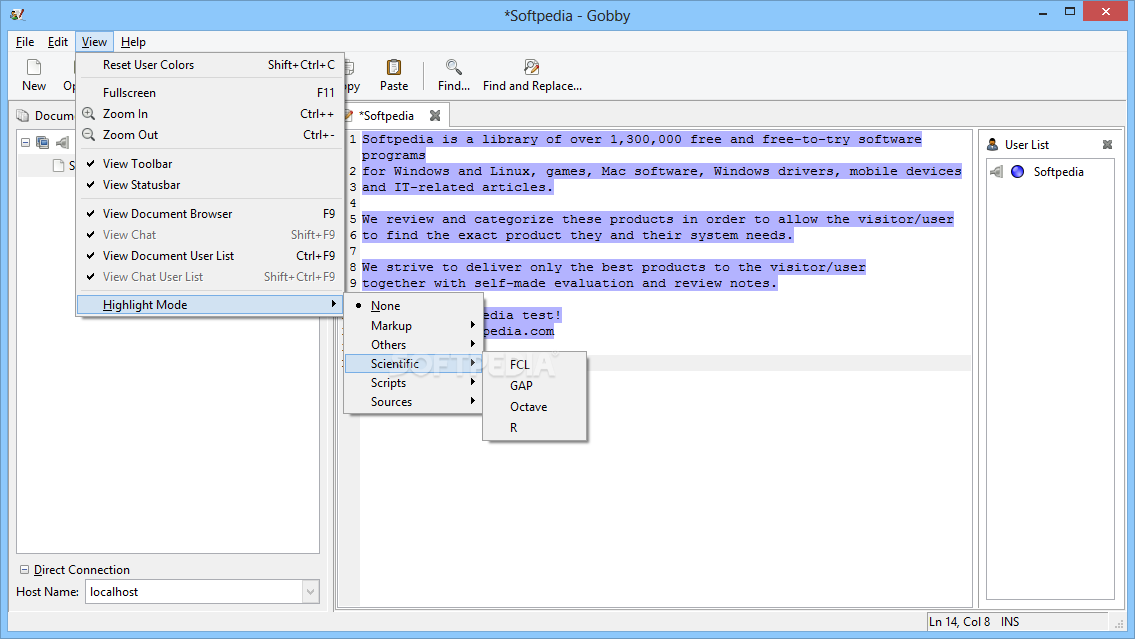This screenshot has height=639, width=1135.
Task: Click in the Host Name input field
Action: click(x=194, y=592)
